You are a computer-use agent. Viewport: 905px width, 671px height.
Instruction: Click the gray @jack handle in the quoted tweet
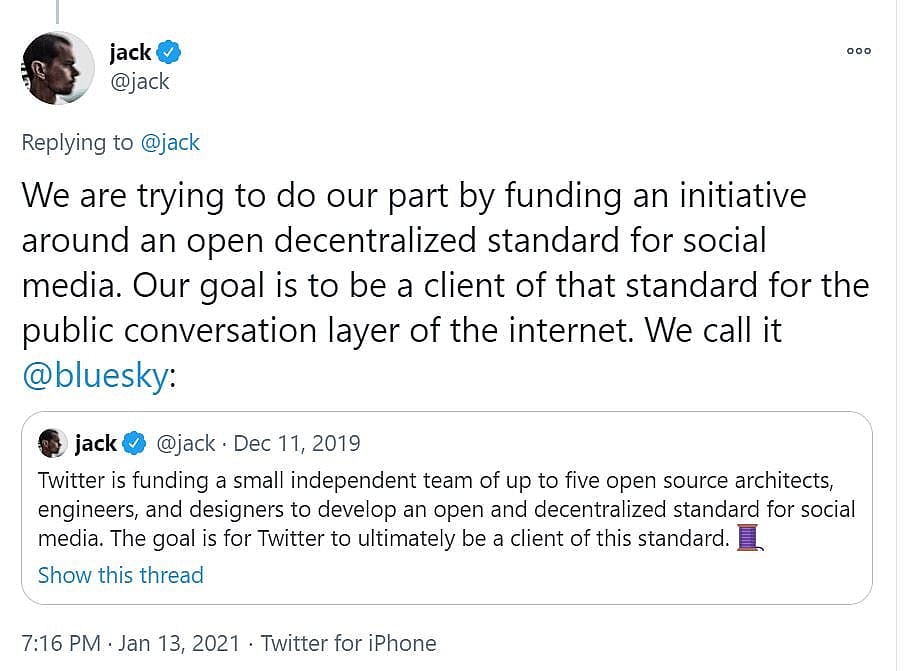tap(185, 442)
